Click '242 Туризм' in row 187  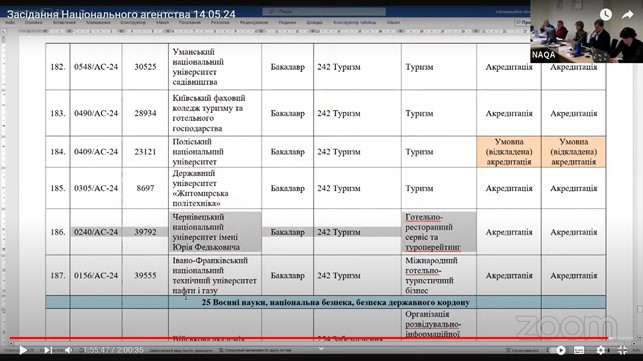pos(339,276)
